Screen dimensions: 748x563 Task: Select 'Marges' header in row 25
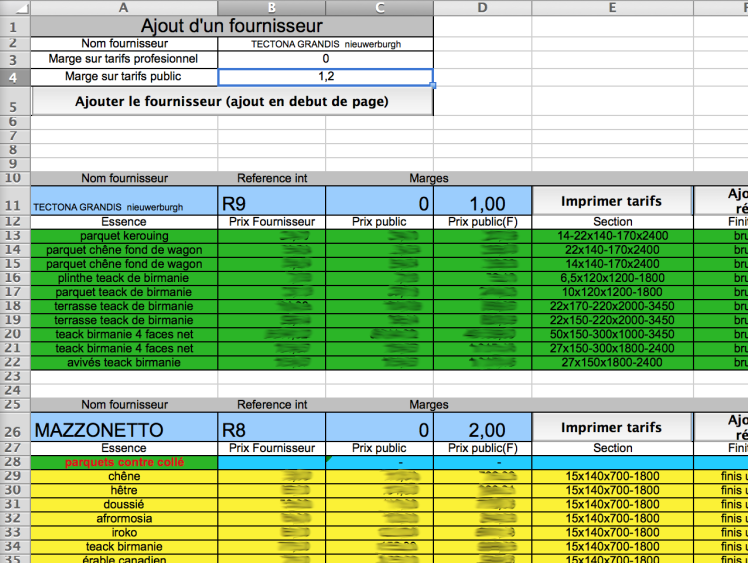coord(428,405)
